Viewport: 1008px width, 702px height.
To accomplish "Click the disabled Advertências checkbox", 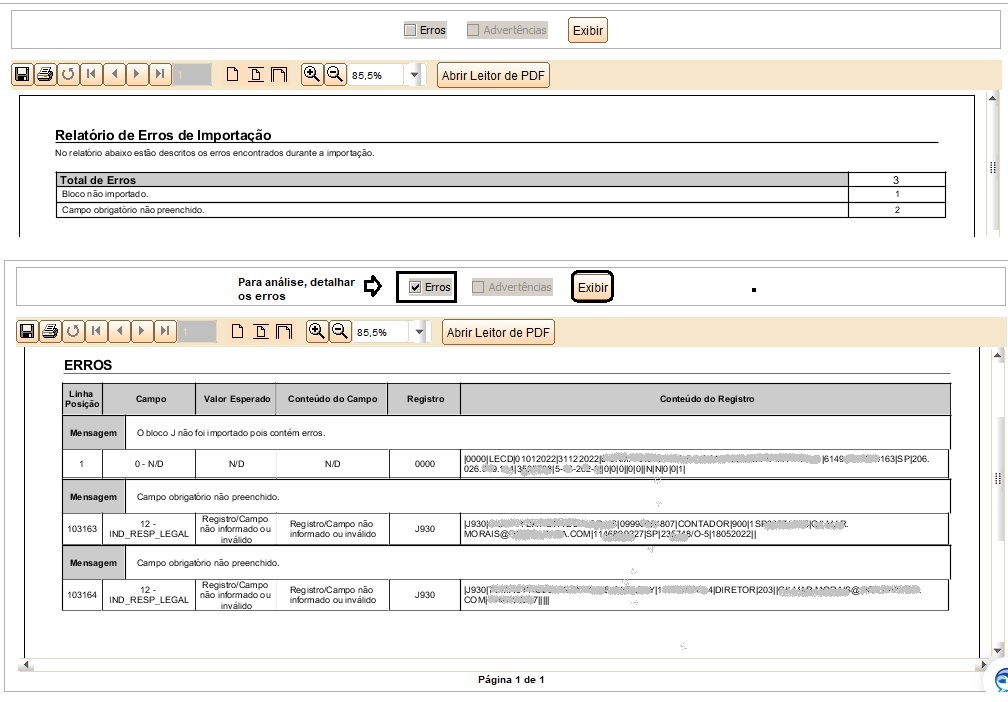I will 472,29.
